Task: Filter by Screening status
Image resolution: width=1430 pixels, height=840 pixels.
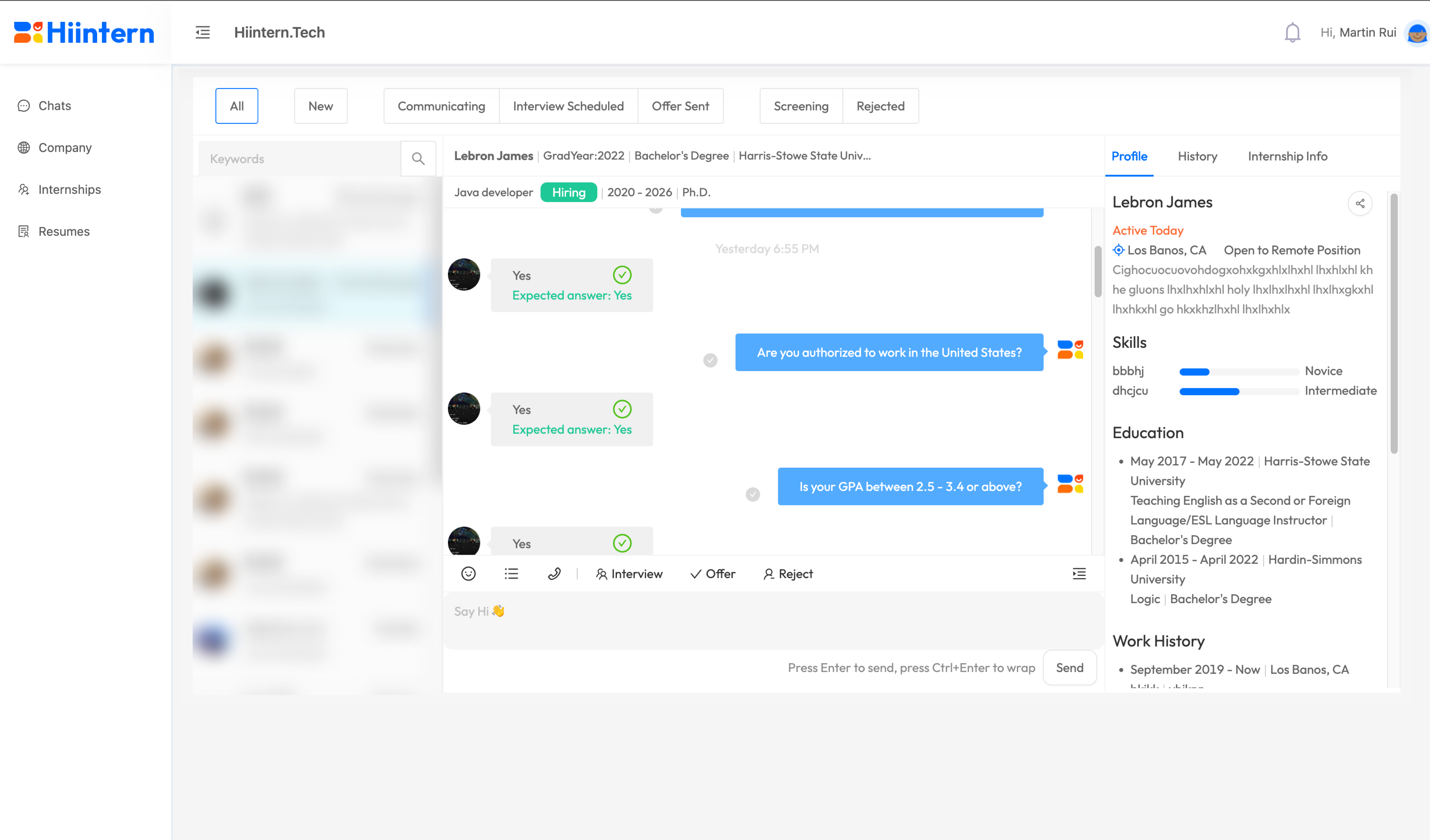Action: coord(801,106)
